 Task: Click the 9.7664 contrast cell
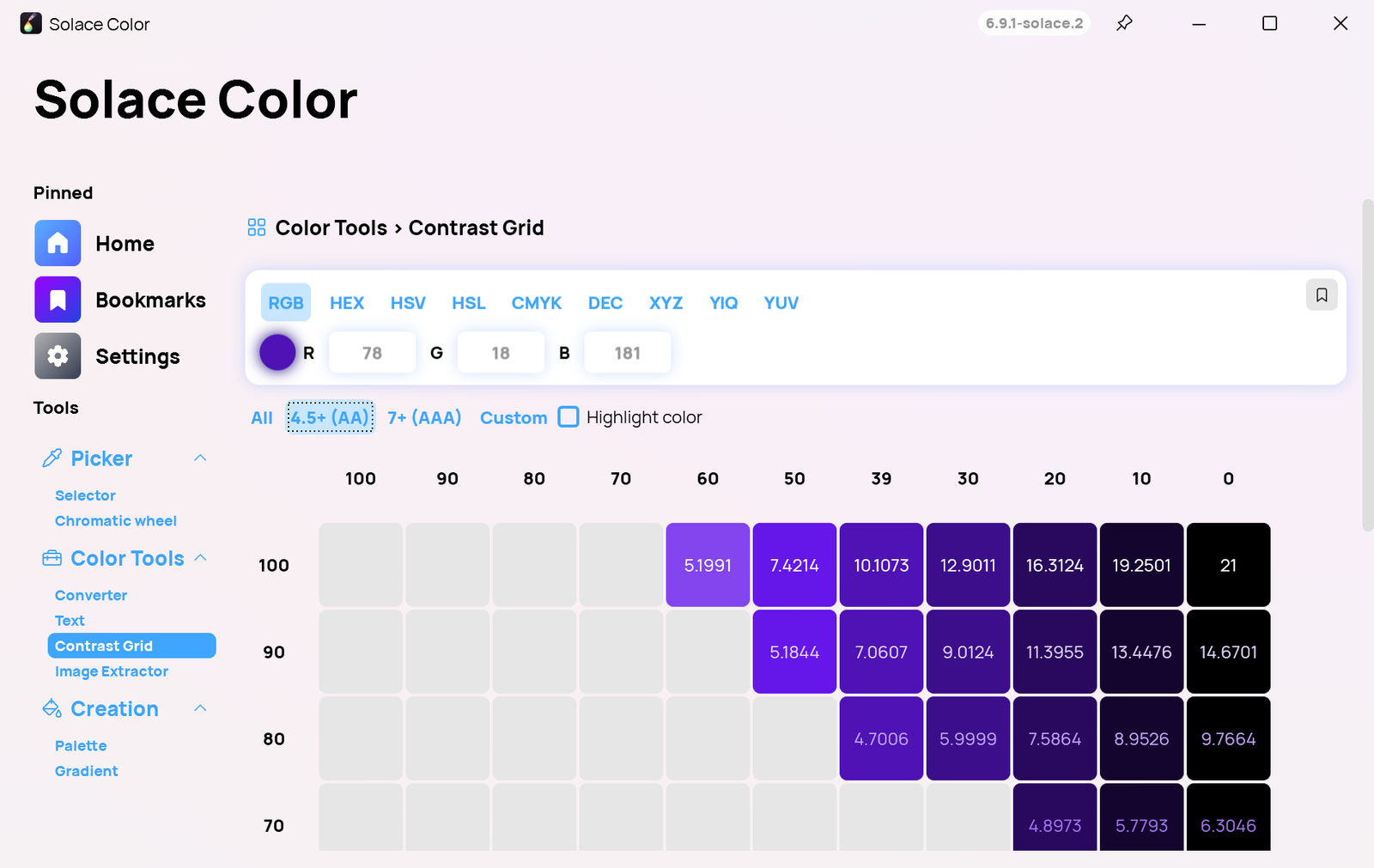[1228, 738]
